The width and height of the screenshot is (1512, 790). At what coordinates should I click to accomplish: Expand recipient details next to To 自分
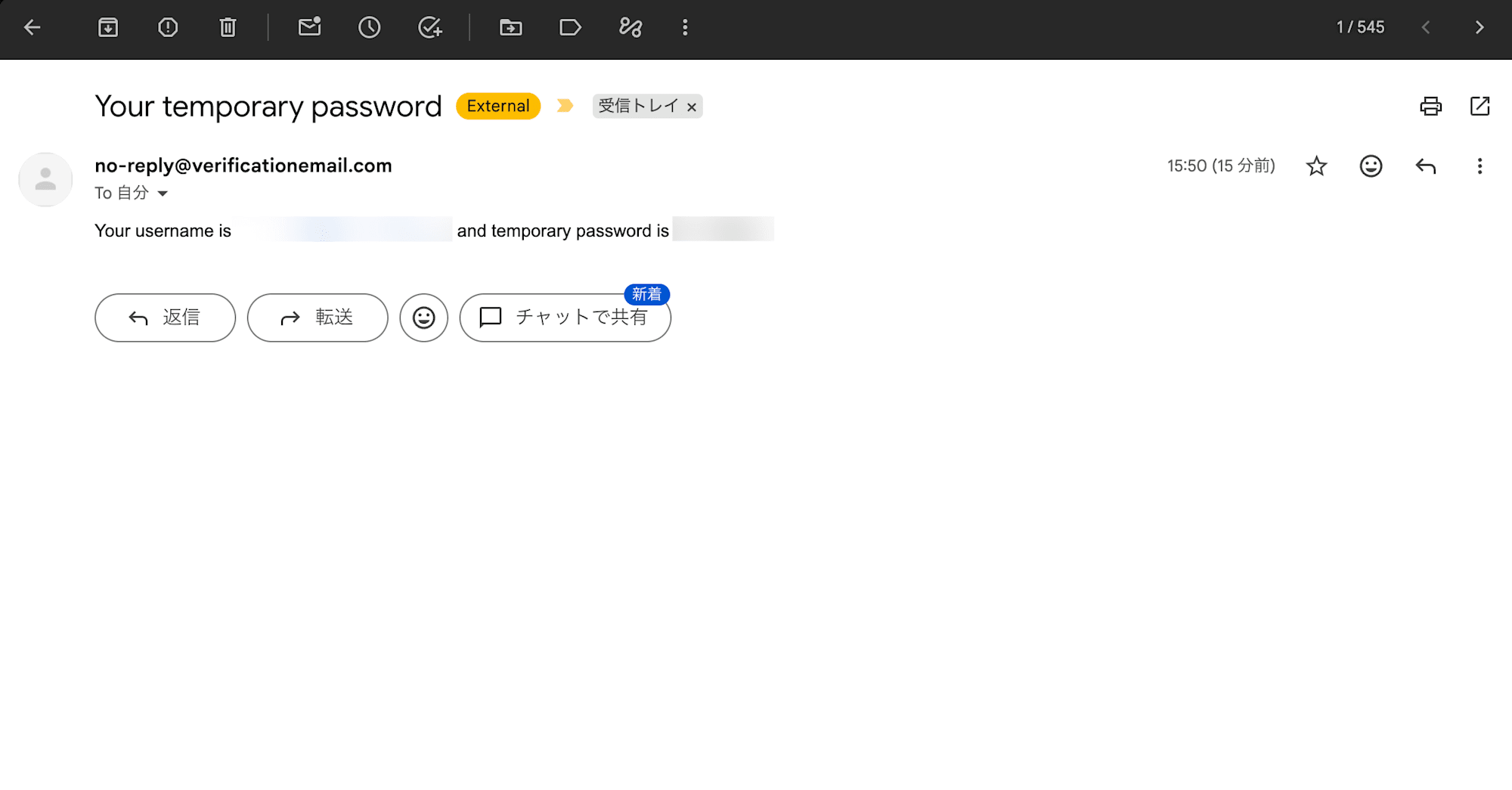163,194
